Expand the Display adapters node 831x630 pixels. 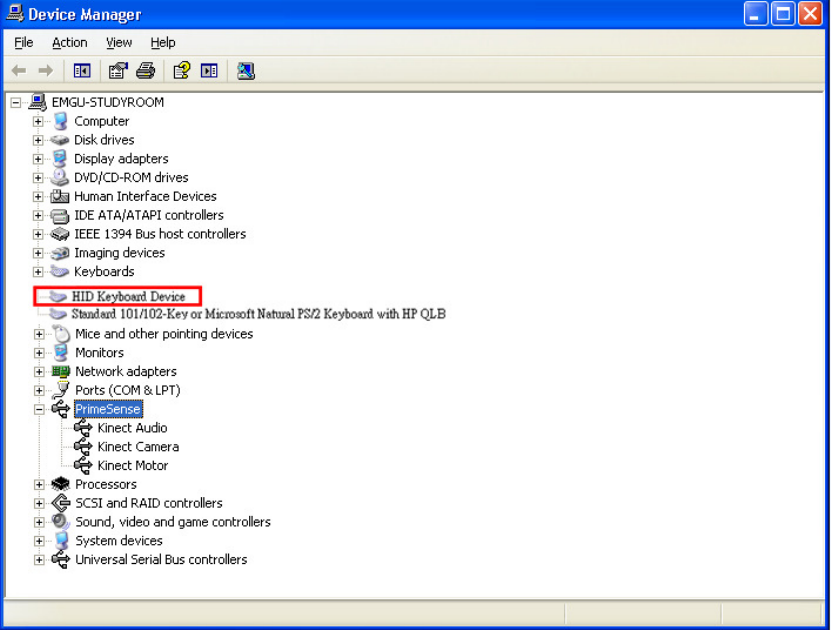[x=38, y=159]
